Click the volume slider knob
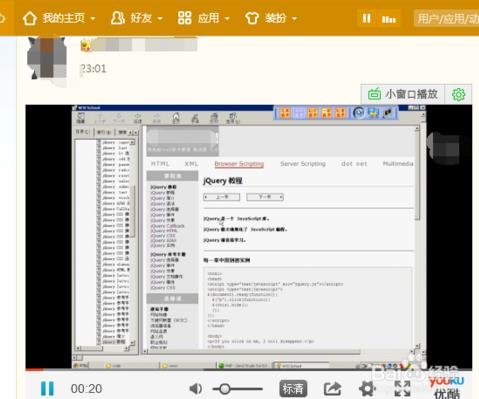This screenshot has height=399, width=479. pos(224,389)
